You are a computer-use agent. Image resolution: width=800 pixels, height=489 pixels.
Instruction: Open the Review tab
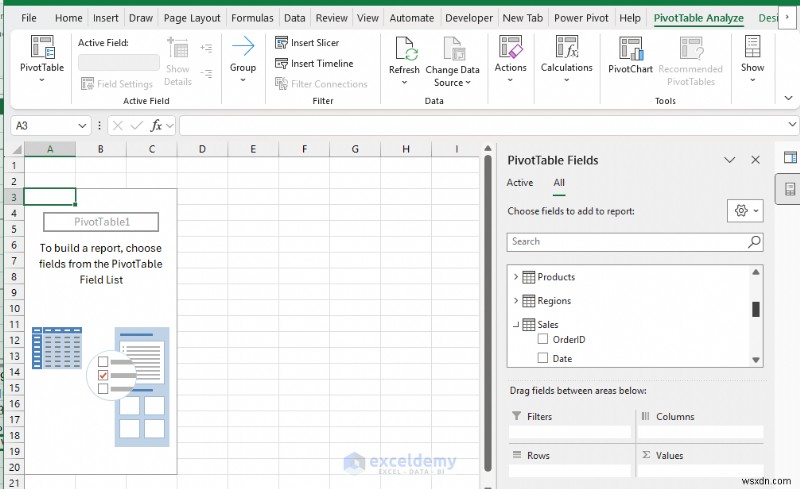(x=332, y=18)
